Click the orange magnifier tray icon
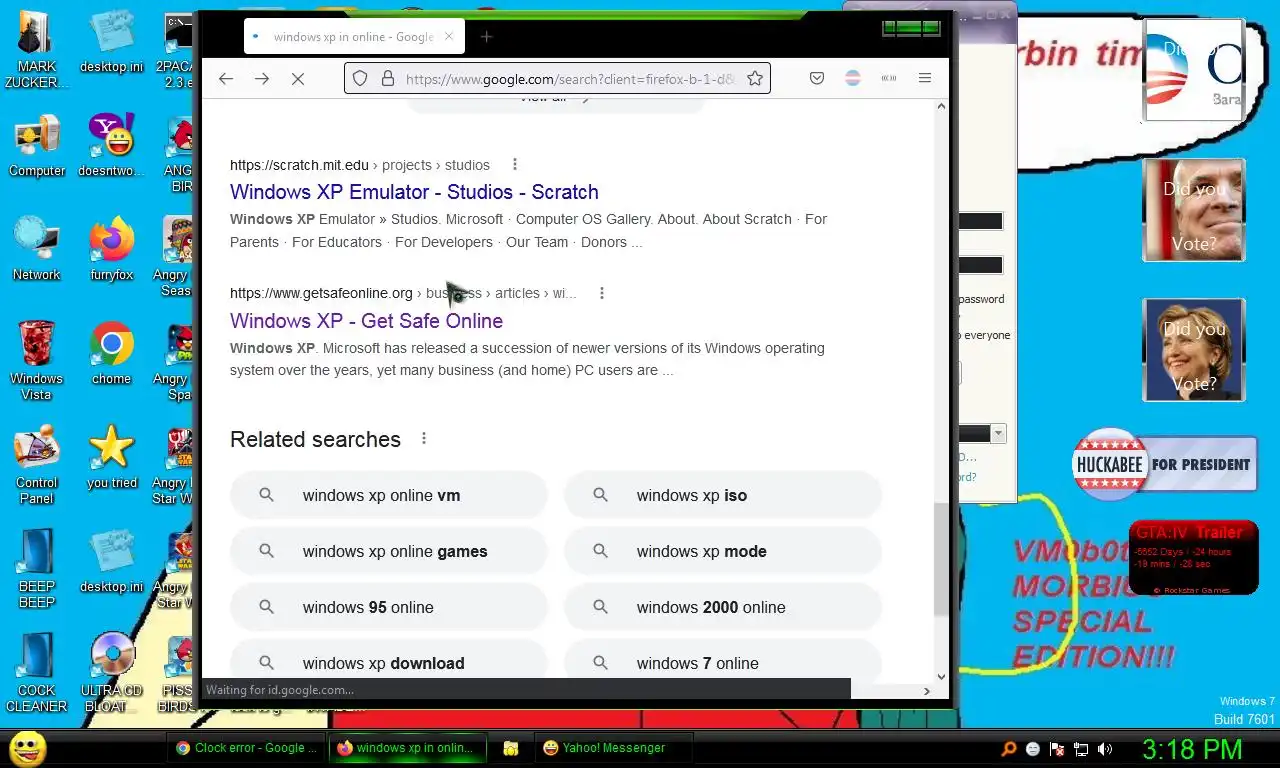Viewport: 1280px width, 768px height. [x=1009, y=748]
